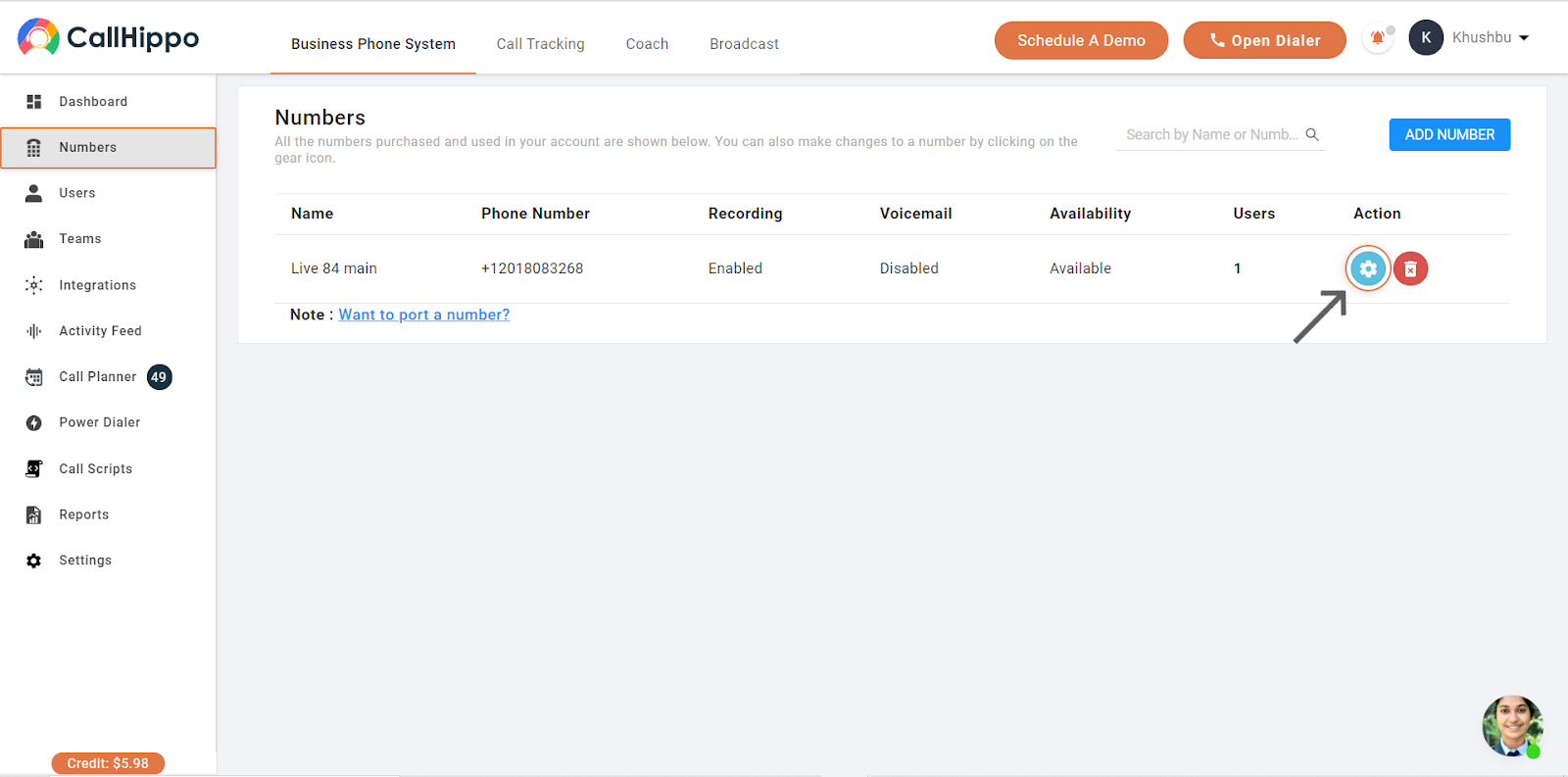
Task: Click the Call Planner 49 badge
Action: (159, 377)
